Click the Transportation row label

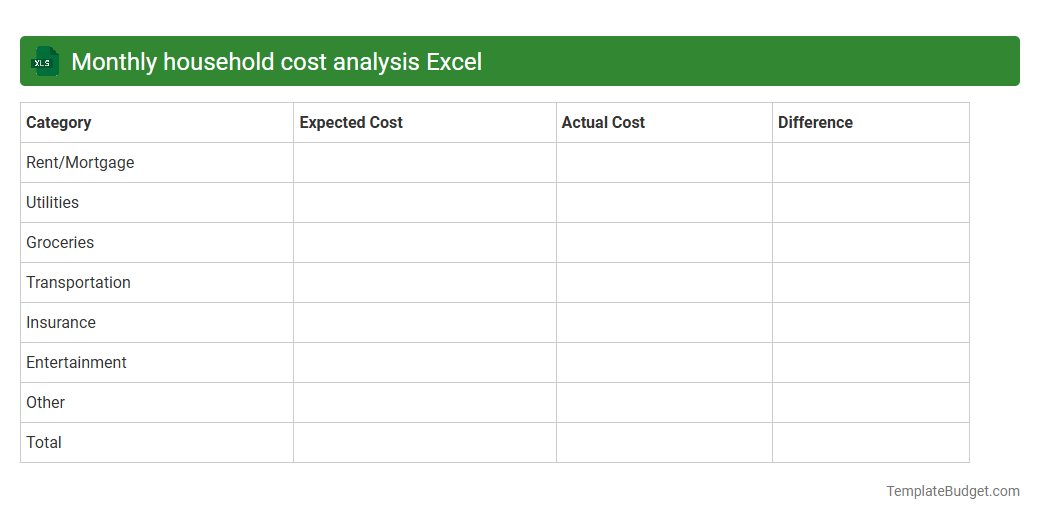(x=78, y=283)
